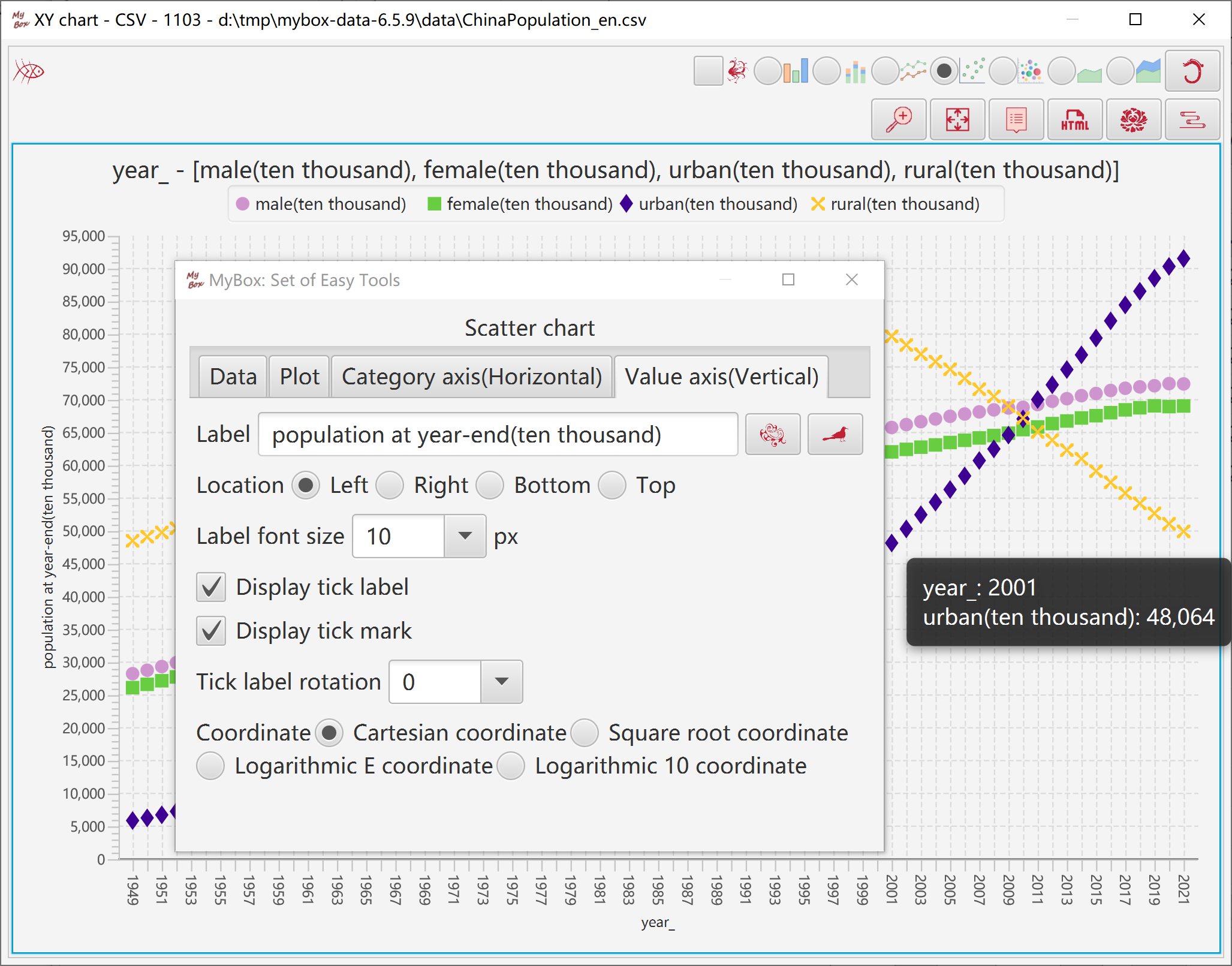The width and height of the screenshot is (1232, 966).
Task: Click the red phoenix icon in toolbar
Action: [x=737, y=71]
